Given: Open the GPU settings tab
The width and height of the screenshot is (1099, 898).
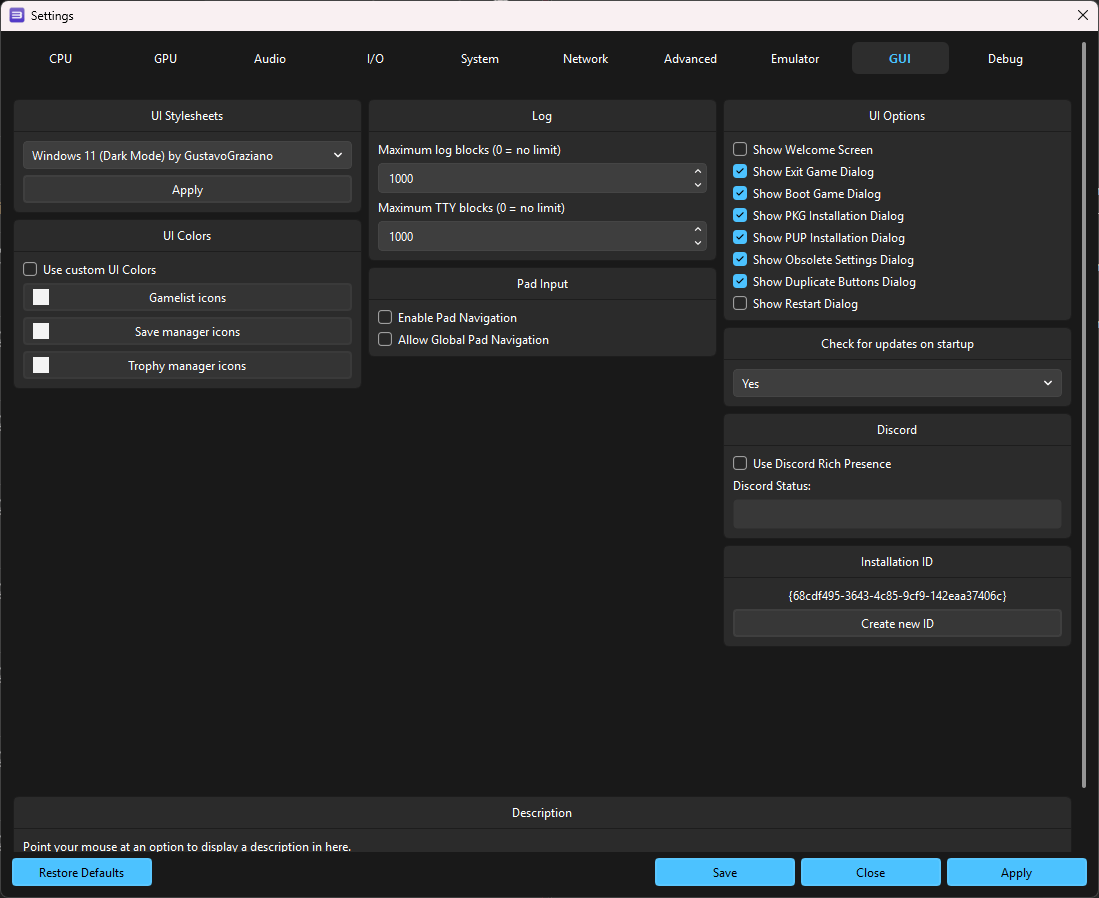Looking at the screenshot, I should 165,59.
